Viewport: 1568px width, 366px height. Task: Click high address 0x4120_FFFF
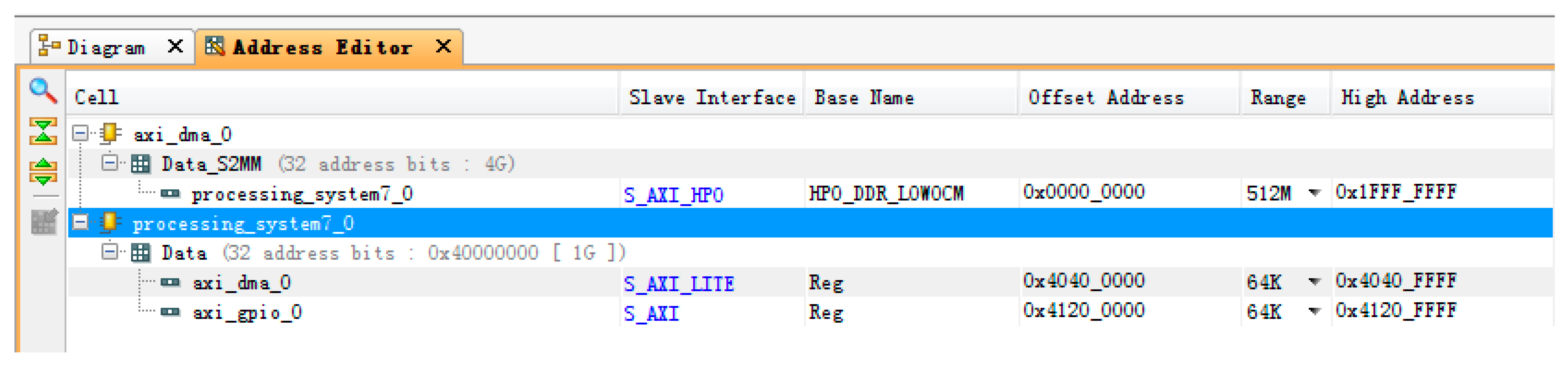click(x=1396, y=311)
